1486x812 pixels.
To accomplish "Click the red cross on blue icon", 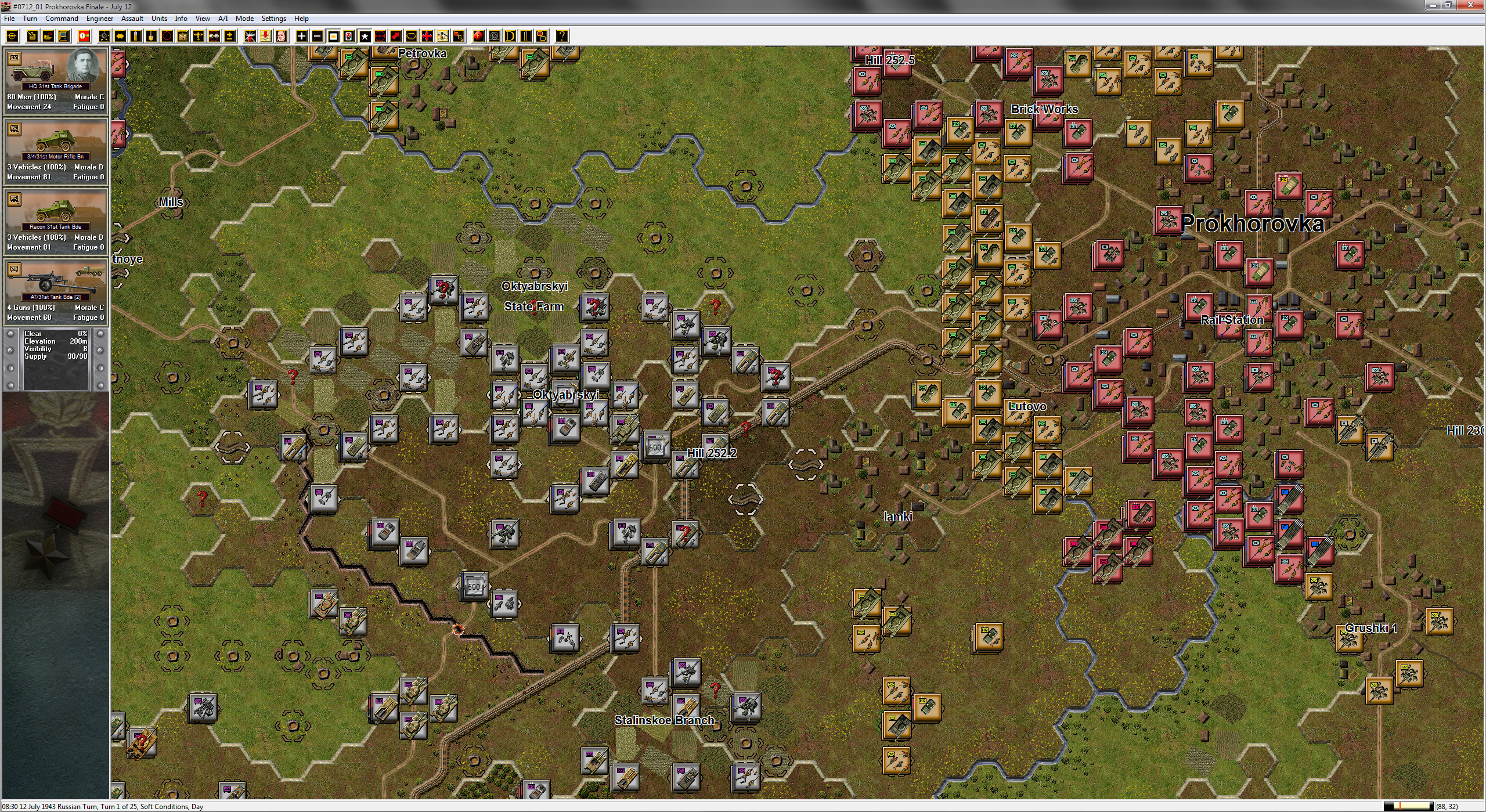I will click(x=427, y=36).
